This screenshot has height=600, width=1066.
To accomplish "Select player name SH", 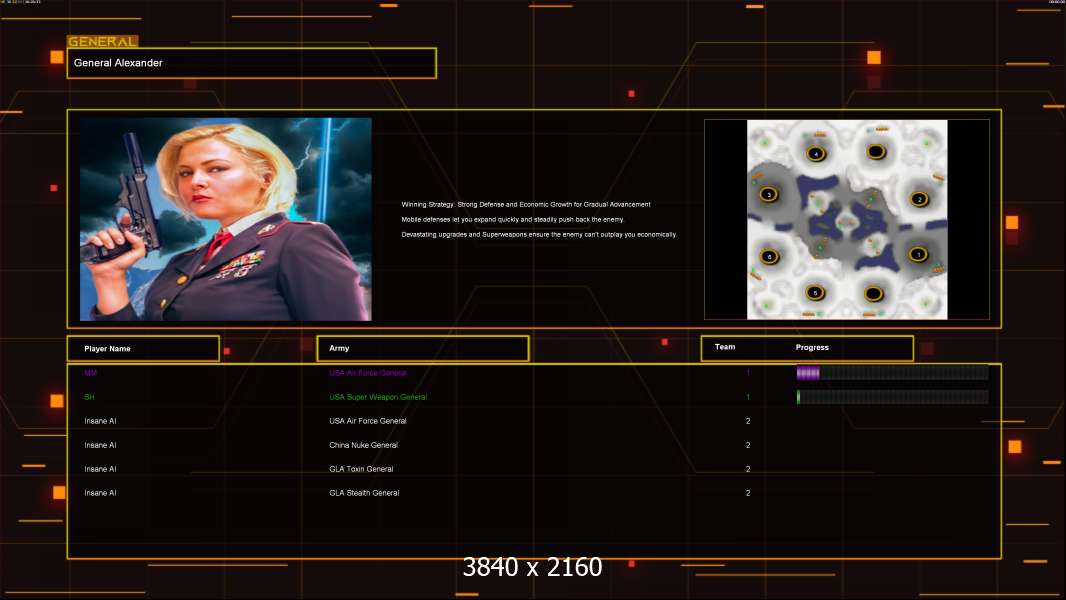I will [x=89, y=397].
